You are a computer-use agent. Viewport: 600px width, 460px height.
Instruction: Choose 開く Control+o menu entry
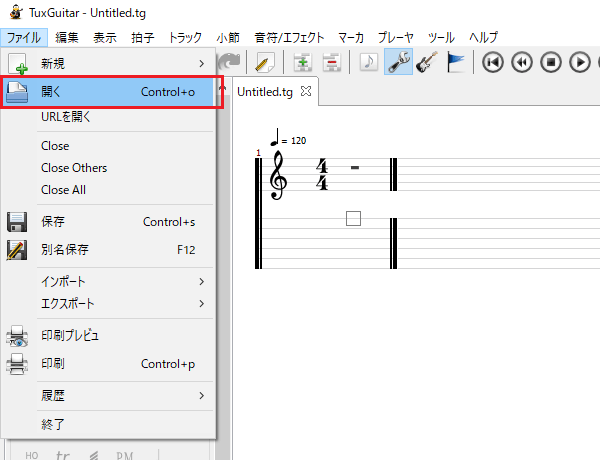(x=108, y=92)
